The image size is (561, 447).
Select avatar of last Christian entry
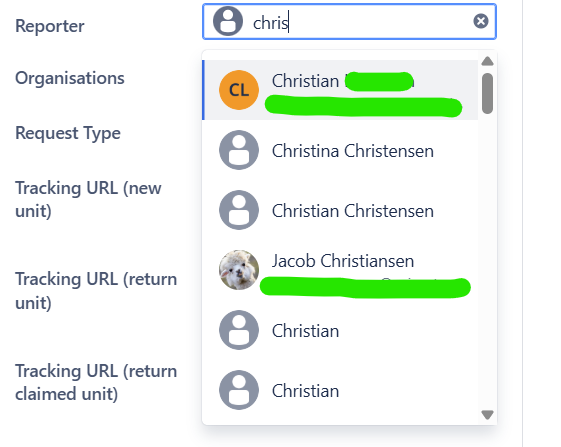click(239, 390)
